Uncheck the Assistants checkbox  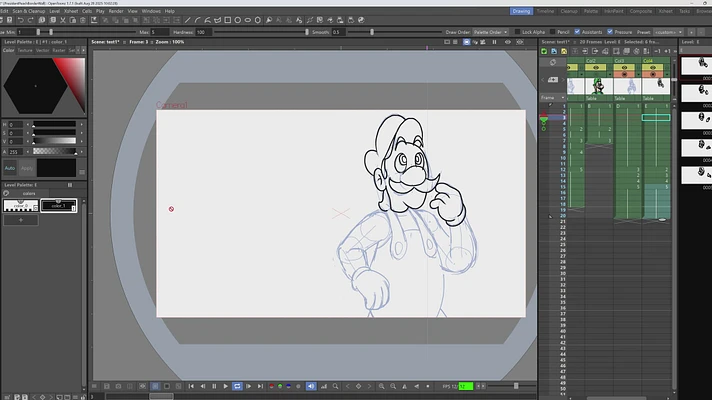(x=577, y=32)
